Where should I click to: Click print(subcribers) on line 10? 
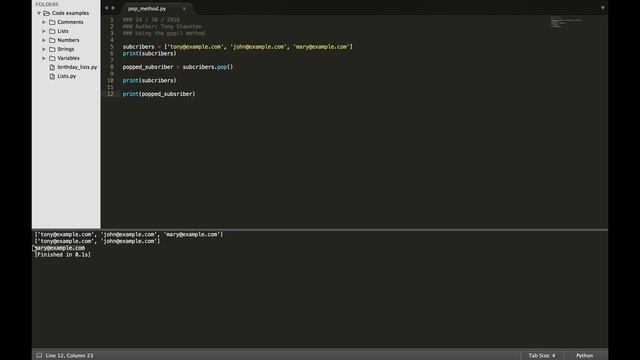(149, 80)
